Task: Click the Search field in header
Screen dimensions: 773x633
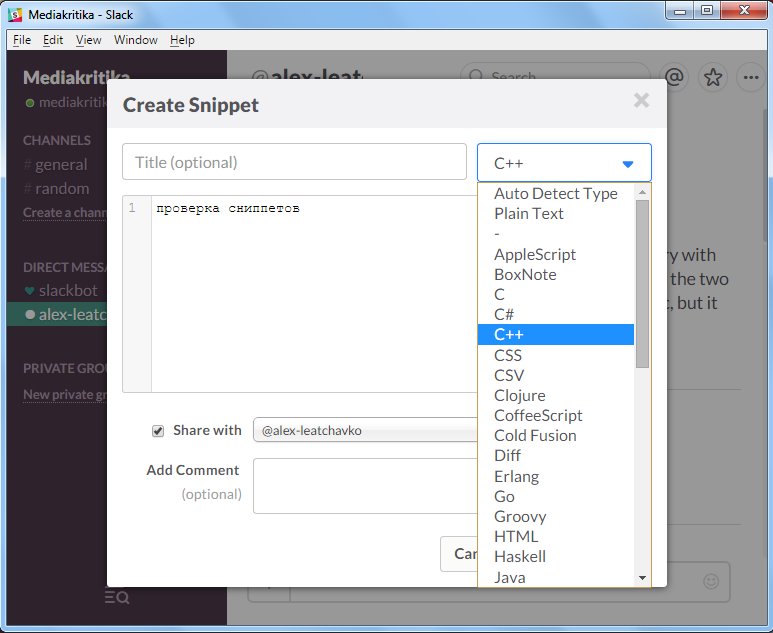Action: pos(556,76)
